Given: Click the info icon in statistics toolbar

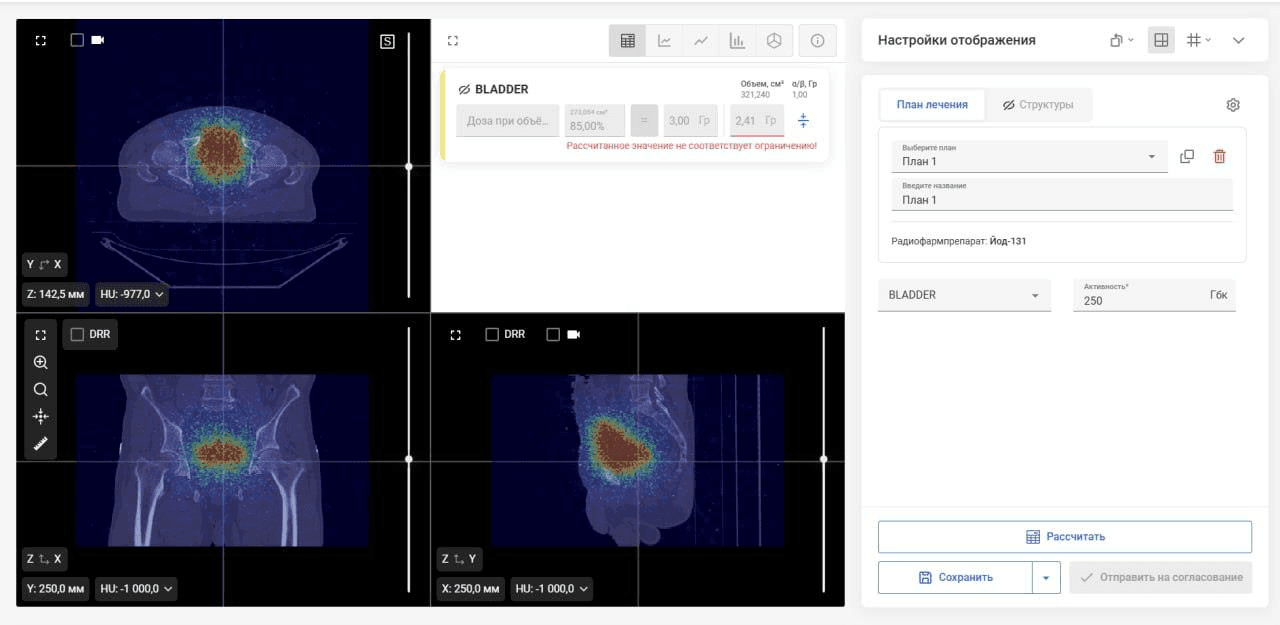Looking at the screenshot, I should click(818, 41).
